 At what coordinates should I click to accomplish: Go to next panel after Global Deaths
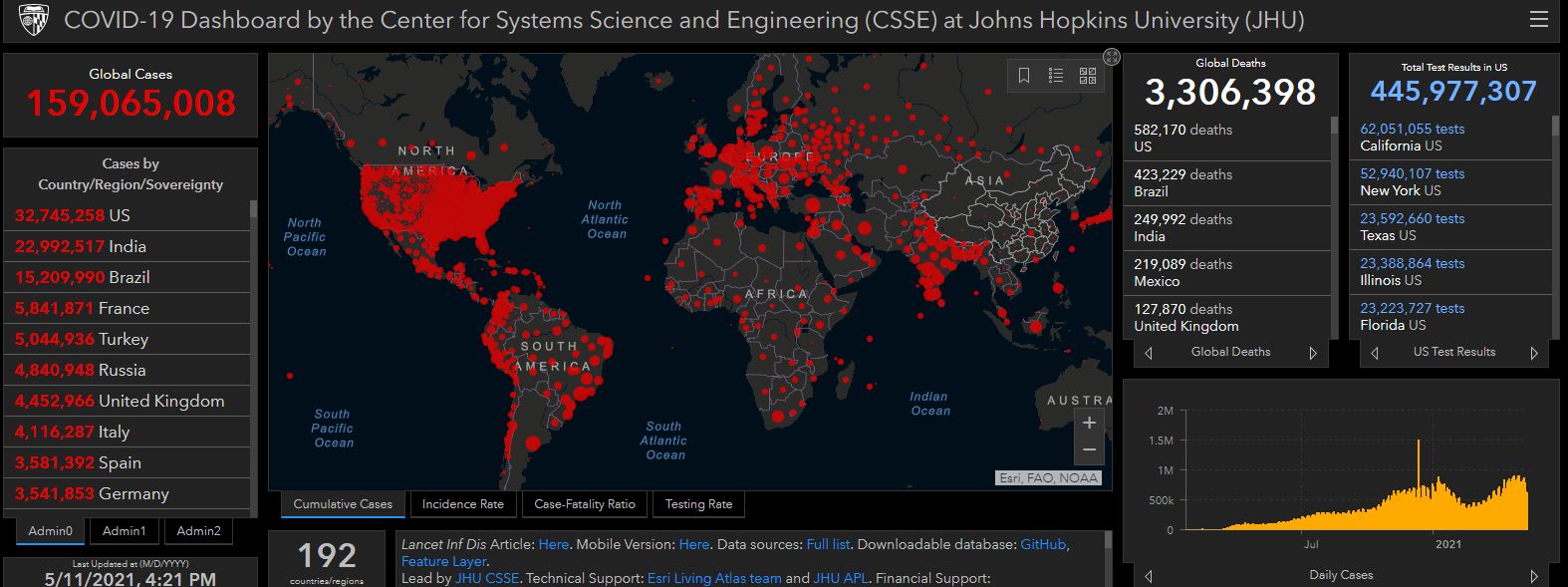(1313, 353)
